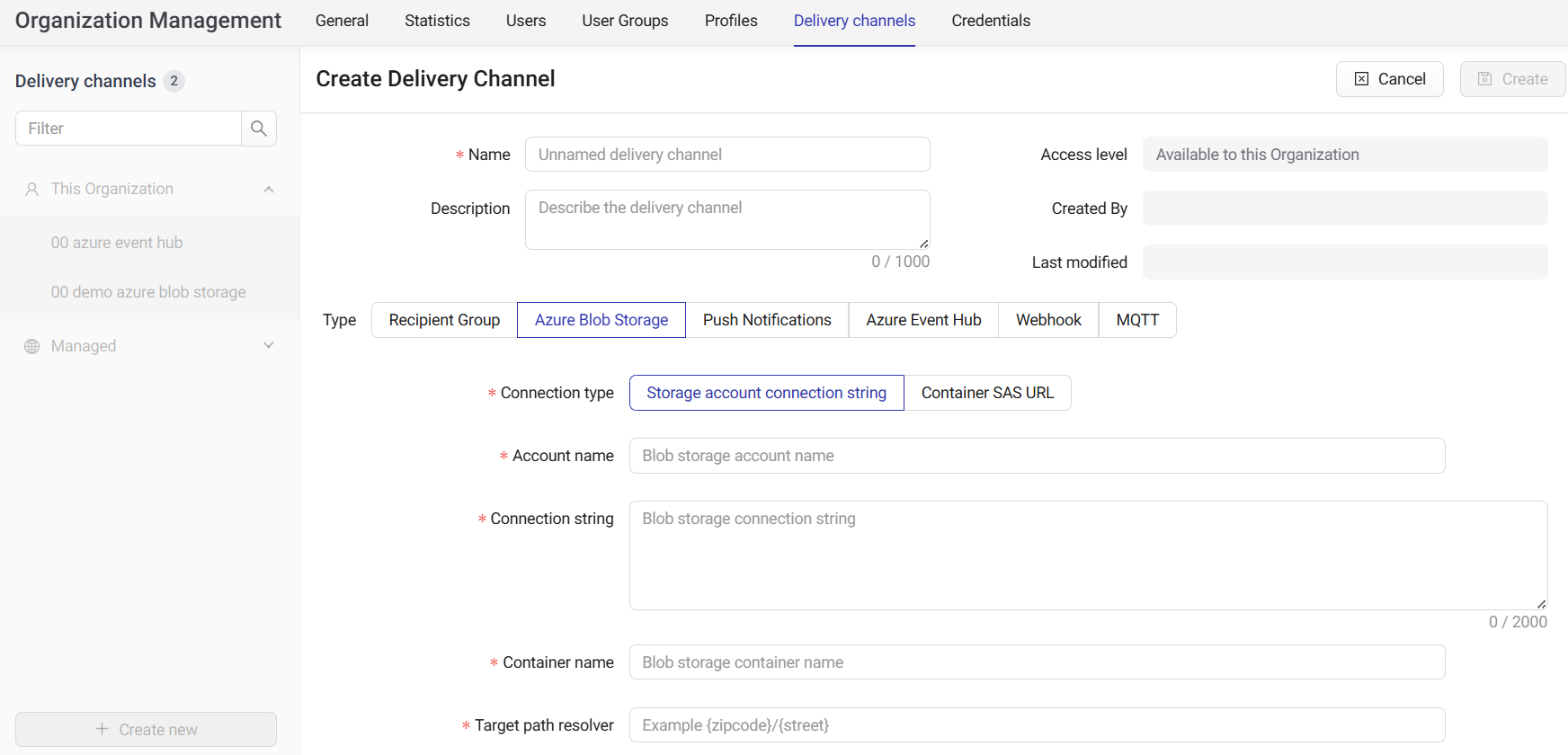
Task: Switch to the User Groups tab
Action: 625,21
